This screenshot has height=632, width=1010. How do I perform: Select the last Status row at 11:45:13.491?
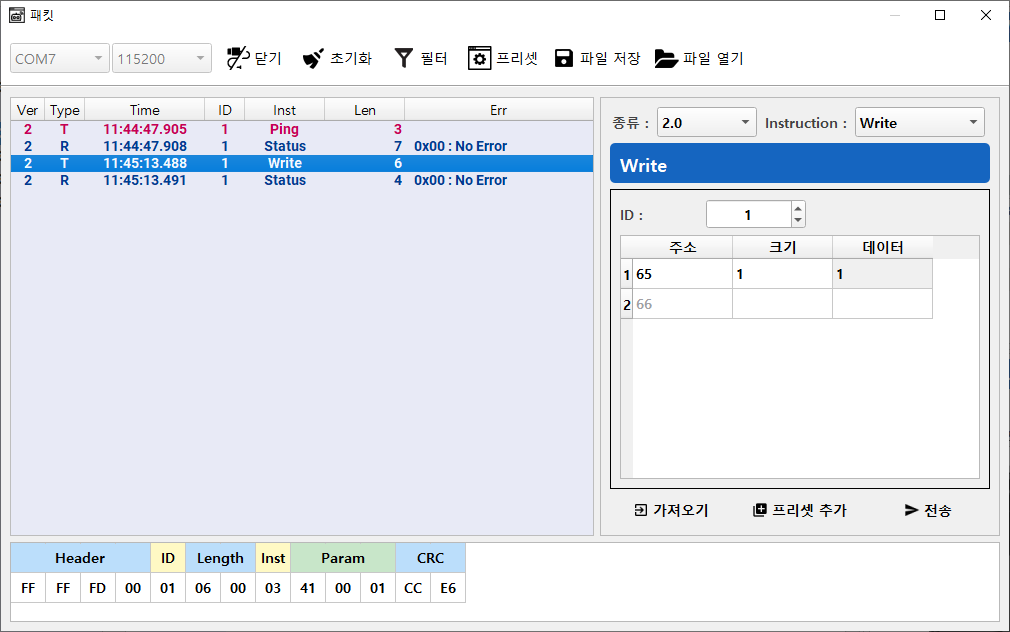[x=284, y=180]
